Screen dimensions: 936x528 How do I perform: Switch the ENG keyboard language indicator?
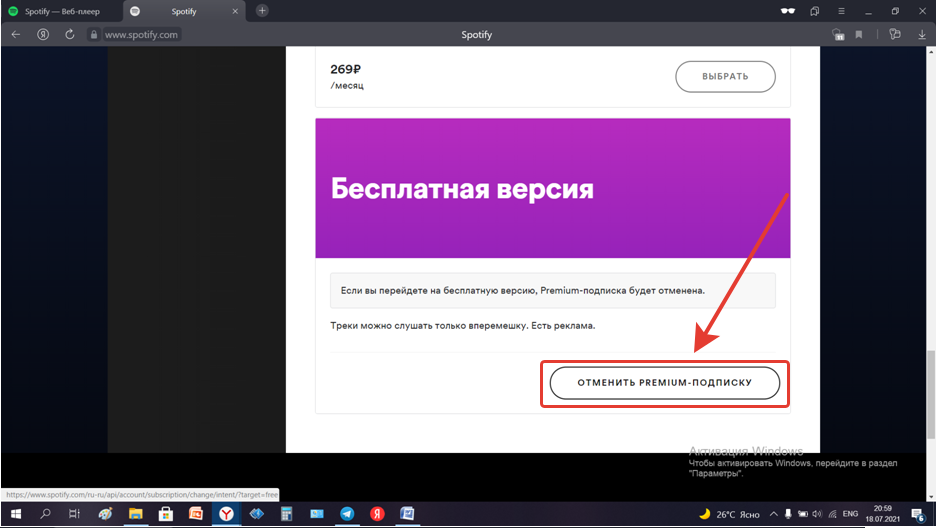(851, 513)
